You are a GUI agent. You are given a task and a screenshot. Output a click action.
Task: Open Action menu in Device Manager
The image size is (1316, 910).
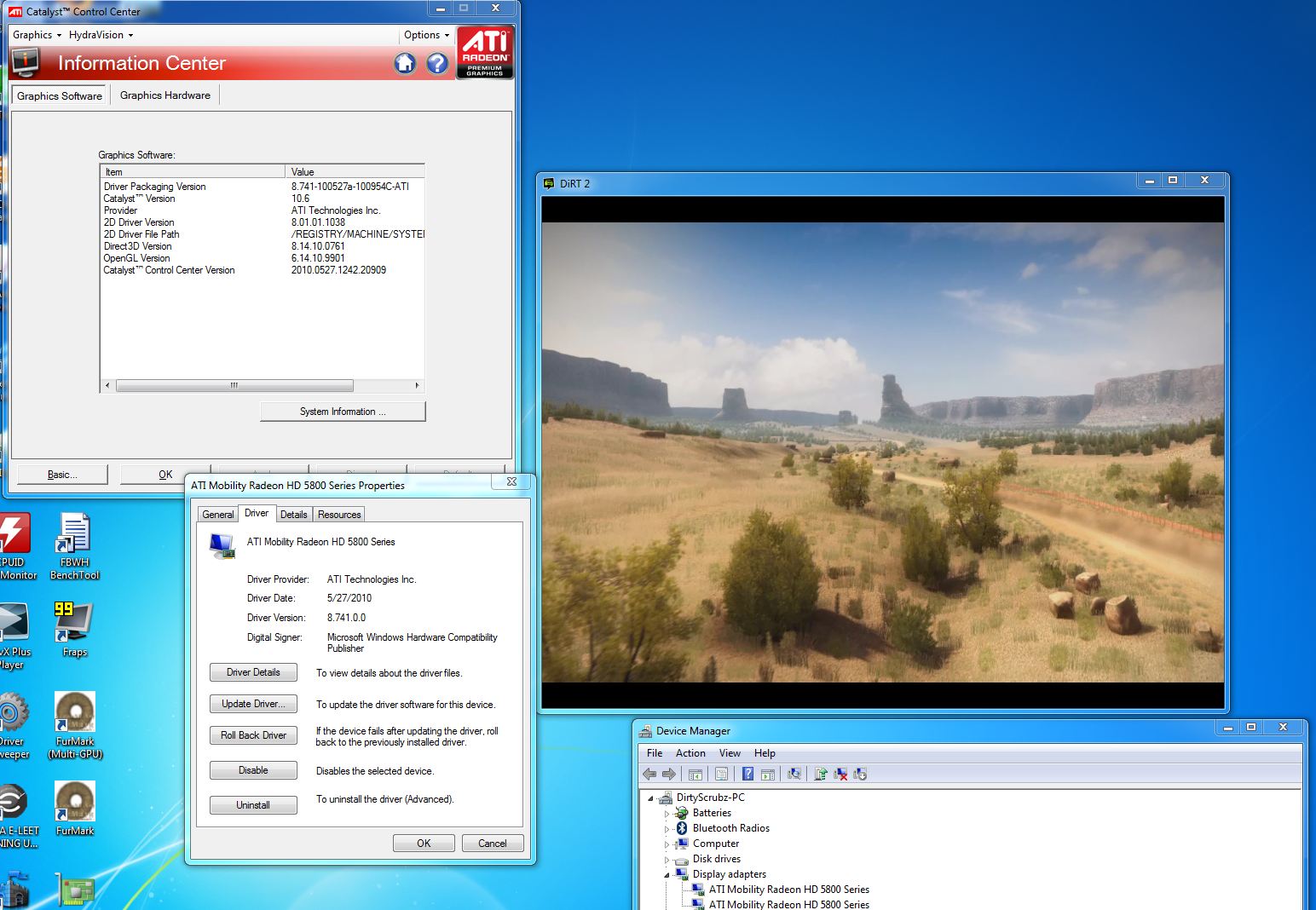690,753
